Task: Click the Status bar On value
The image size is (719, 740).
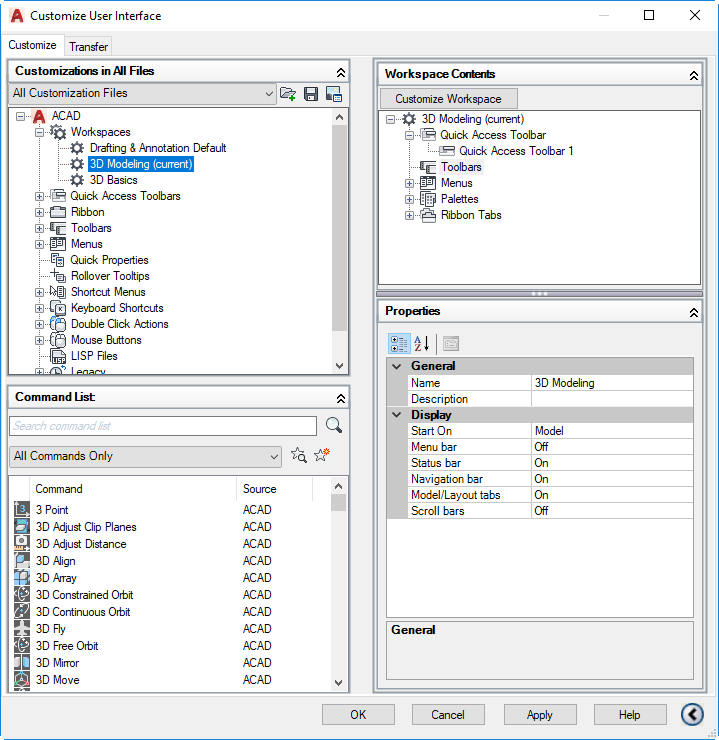Action: [x=612, y=463]
